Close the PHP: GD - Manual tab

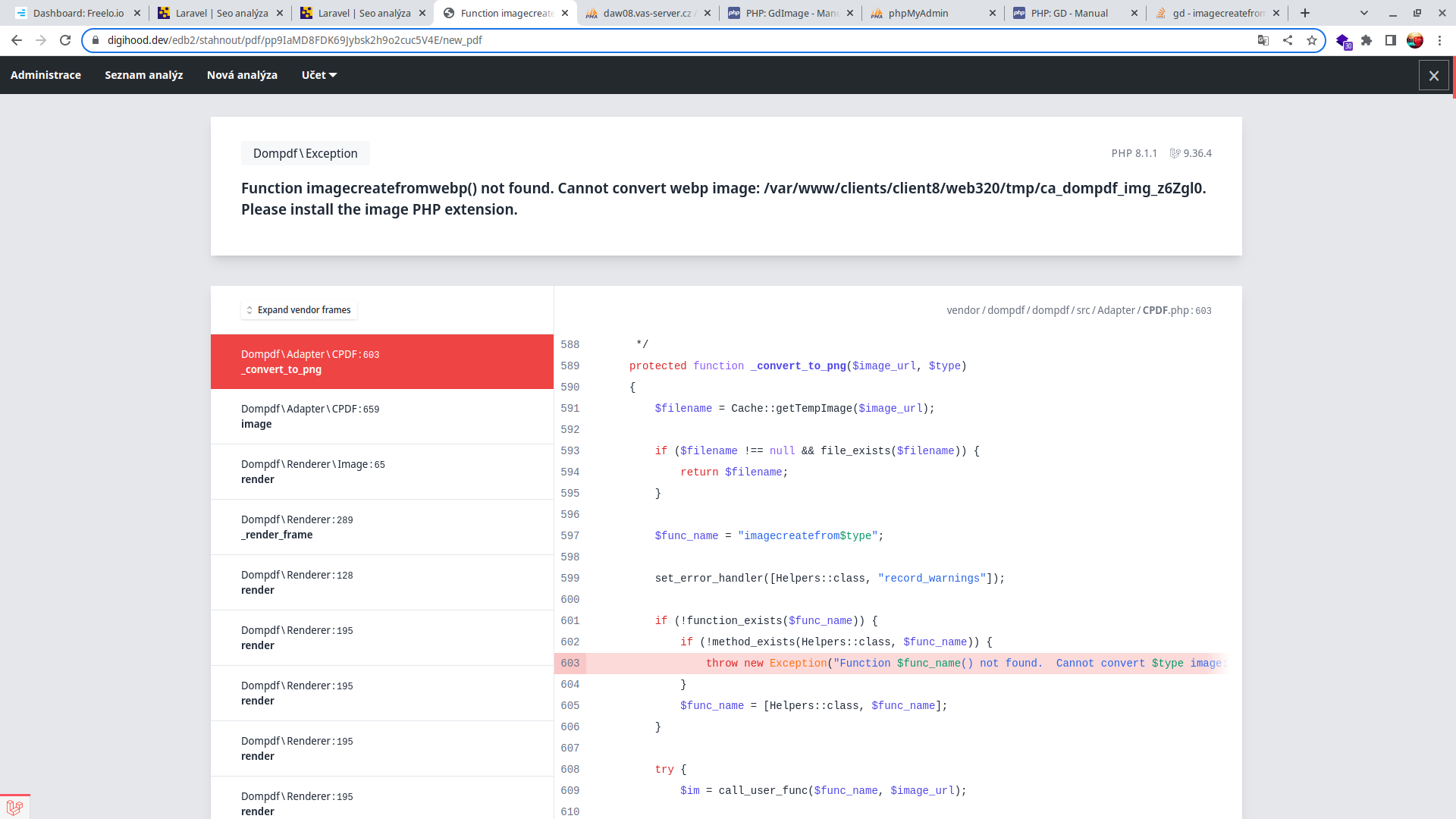point(1134,13)
